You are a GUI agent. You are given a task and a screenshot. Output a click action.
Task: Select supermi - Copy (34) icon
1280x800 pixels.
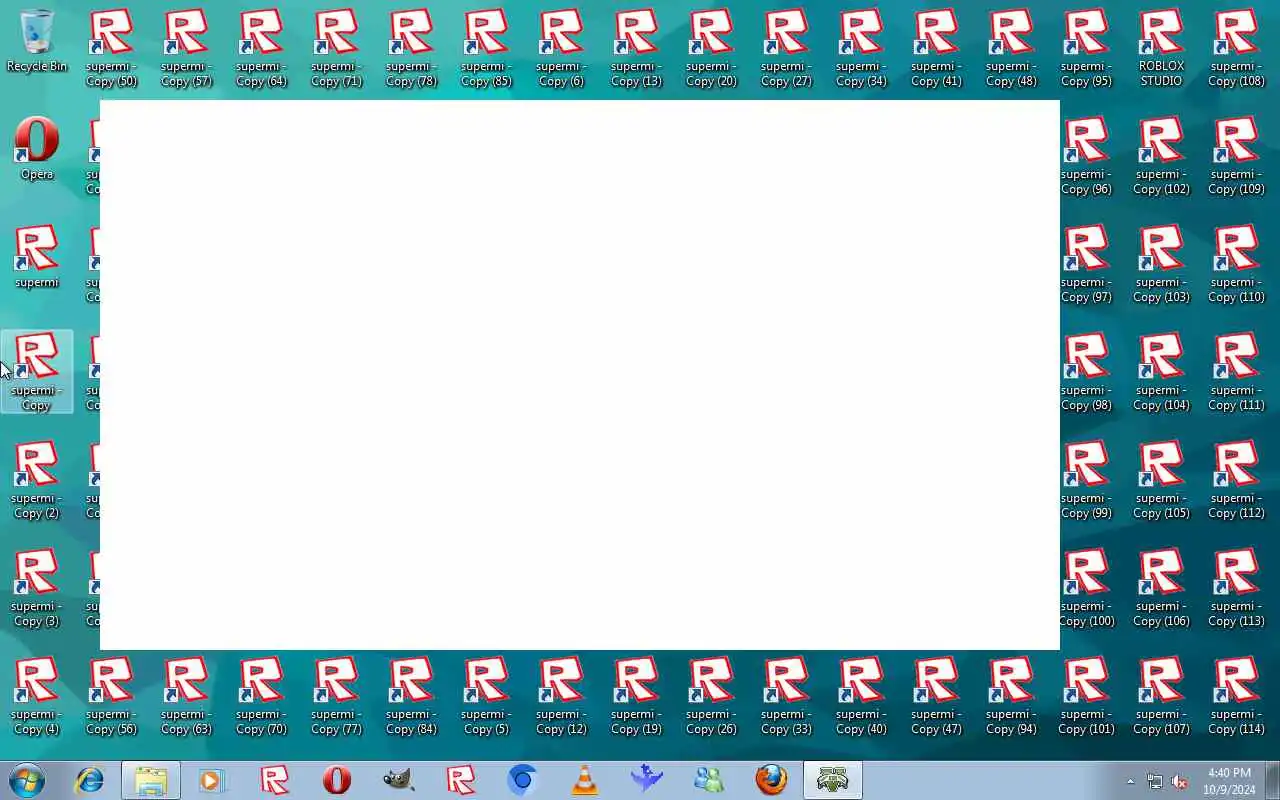tap(861, 48)
